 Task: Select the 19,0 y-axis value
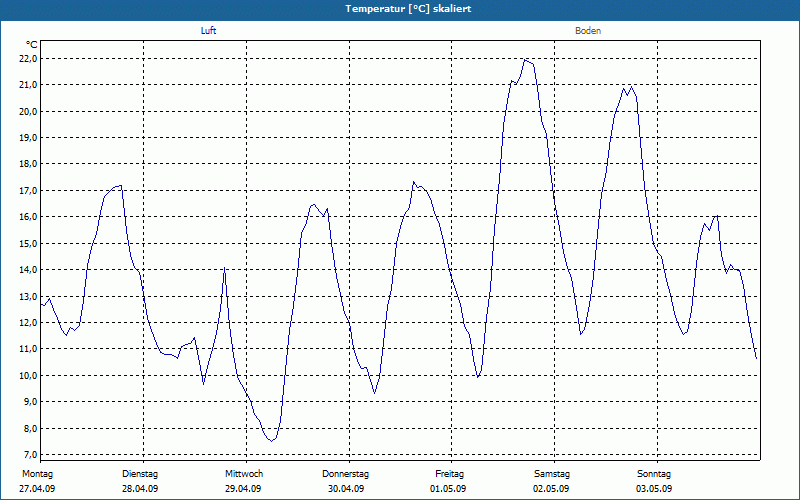(28, 138)
